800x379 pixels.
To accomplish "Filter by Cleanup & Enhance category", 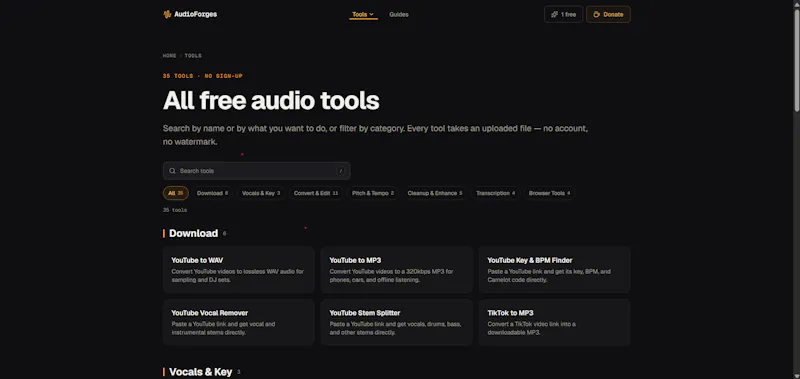I will 435,193.
